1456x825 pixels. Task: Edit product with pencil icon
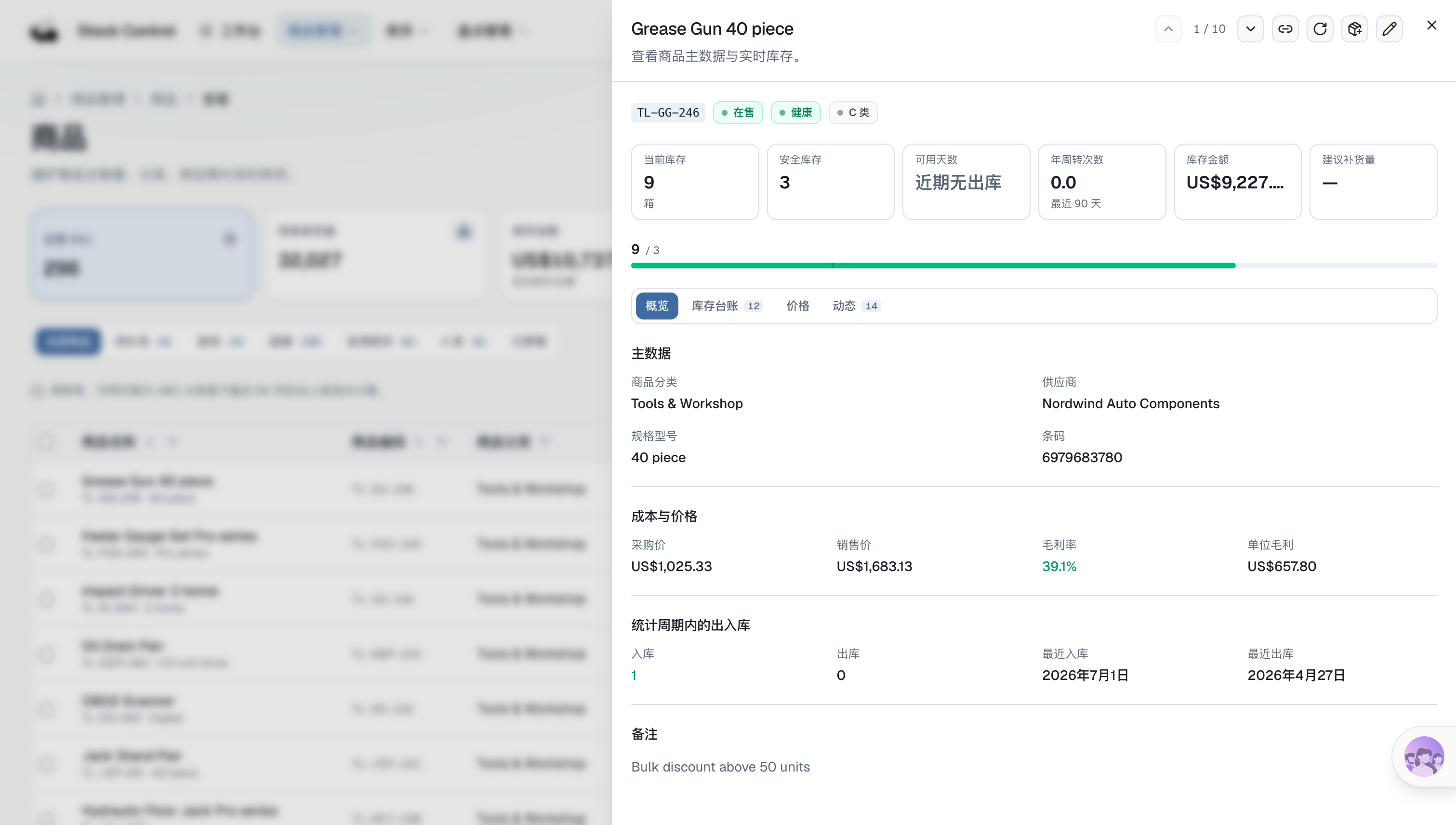[x=1389, y=29]
